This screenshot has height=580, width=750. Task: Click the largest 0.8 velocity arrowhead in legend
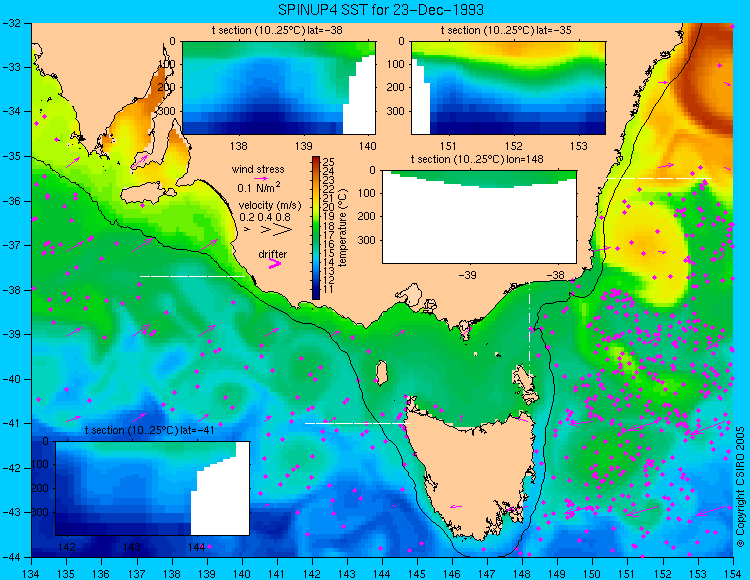[283, 230]
